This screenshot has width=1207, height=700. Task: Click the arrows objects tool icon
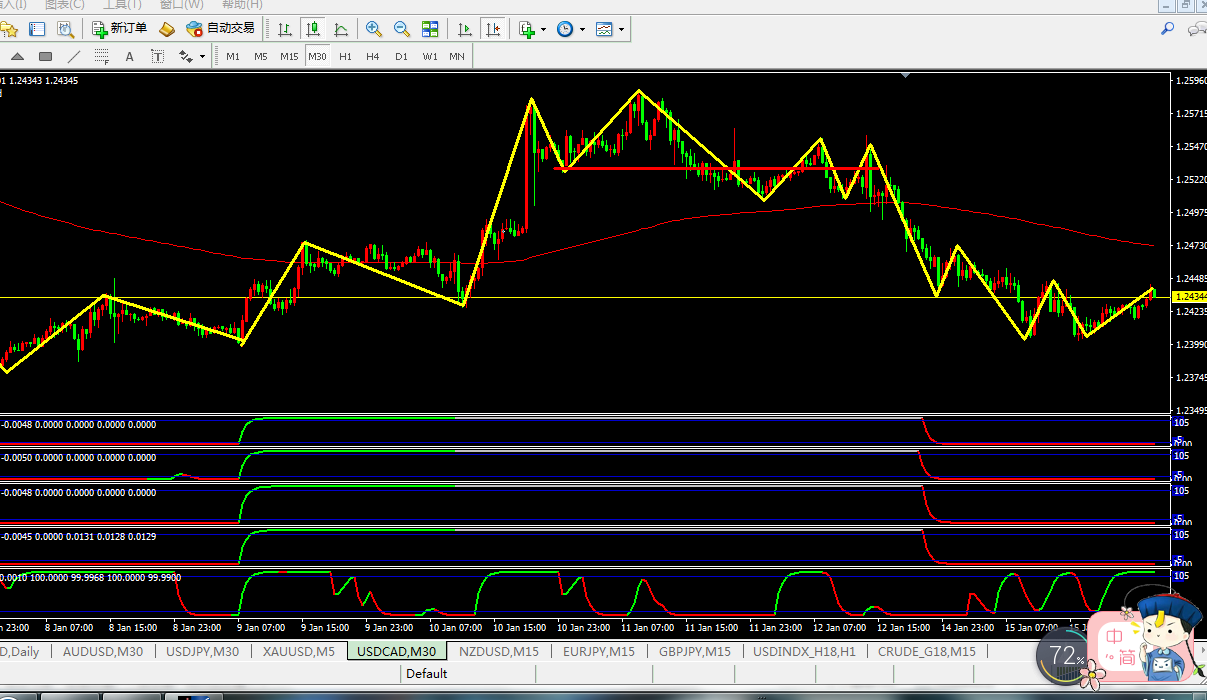click(x=185, y=56)
